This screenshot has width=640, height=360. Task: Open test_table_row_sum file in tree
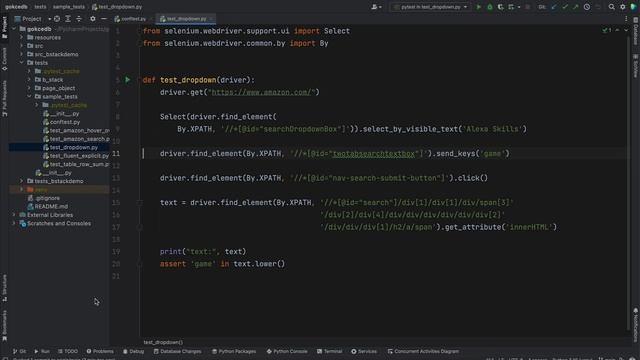tap(76, 164)
